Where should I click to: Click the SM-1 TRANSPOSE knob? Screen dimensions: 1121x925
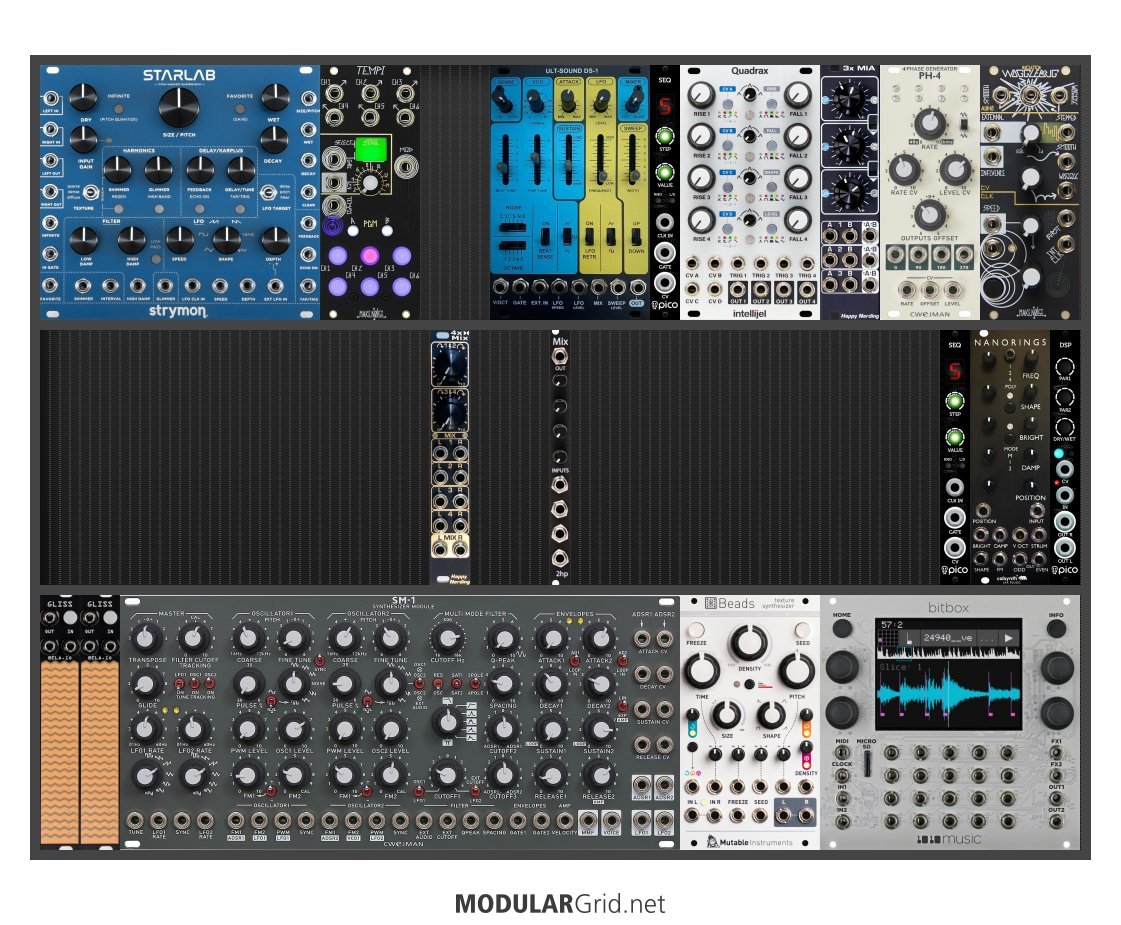coord(145,638)
